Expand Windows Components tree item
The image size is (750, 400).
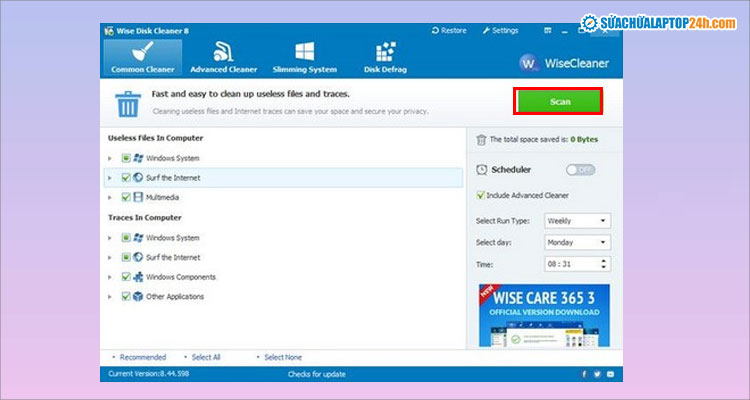110,277
